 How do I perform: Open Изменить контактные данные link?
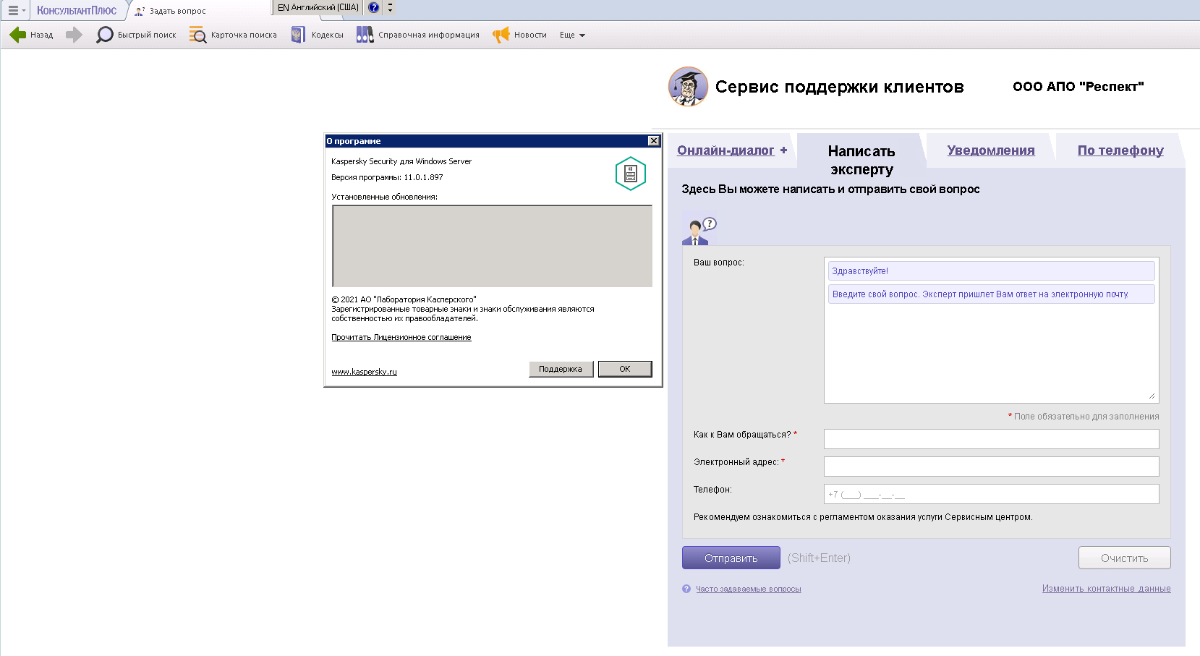tap(1106, 589)
